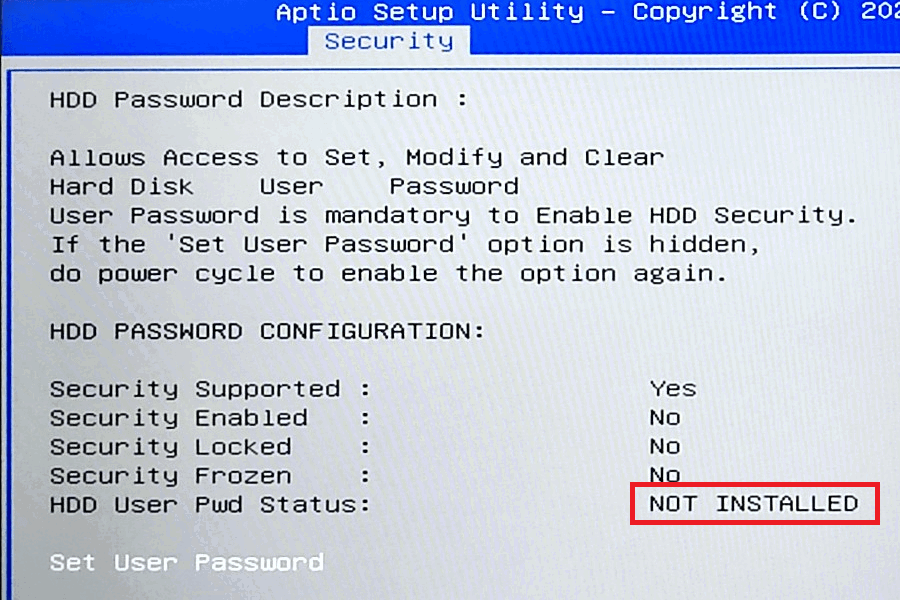Click the 'Set User Password option is hidden' line
This screenshot has height=600, width=900.
pyautogui.click(x=405, y=245)
